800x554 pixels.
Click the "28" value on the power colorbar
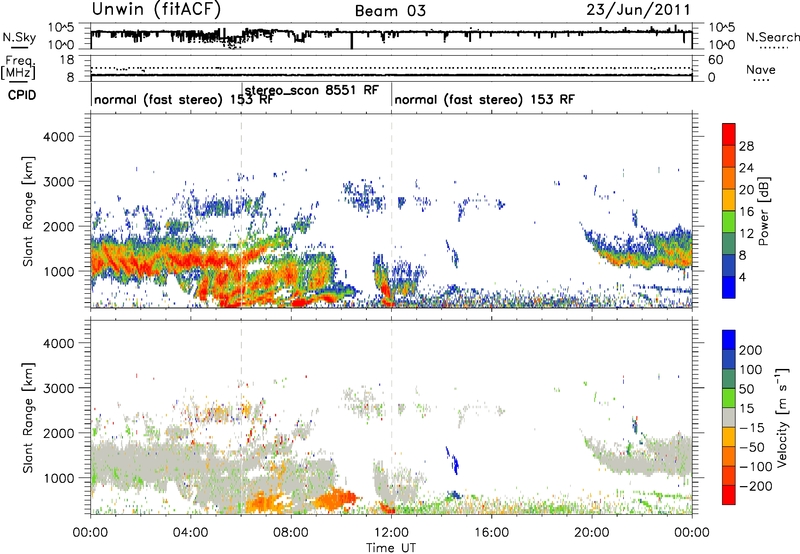click(x=746, y=146)
